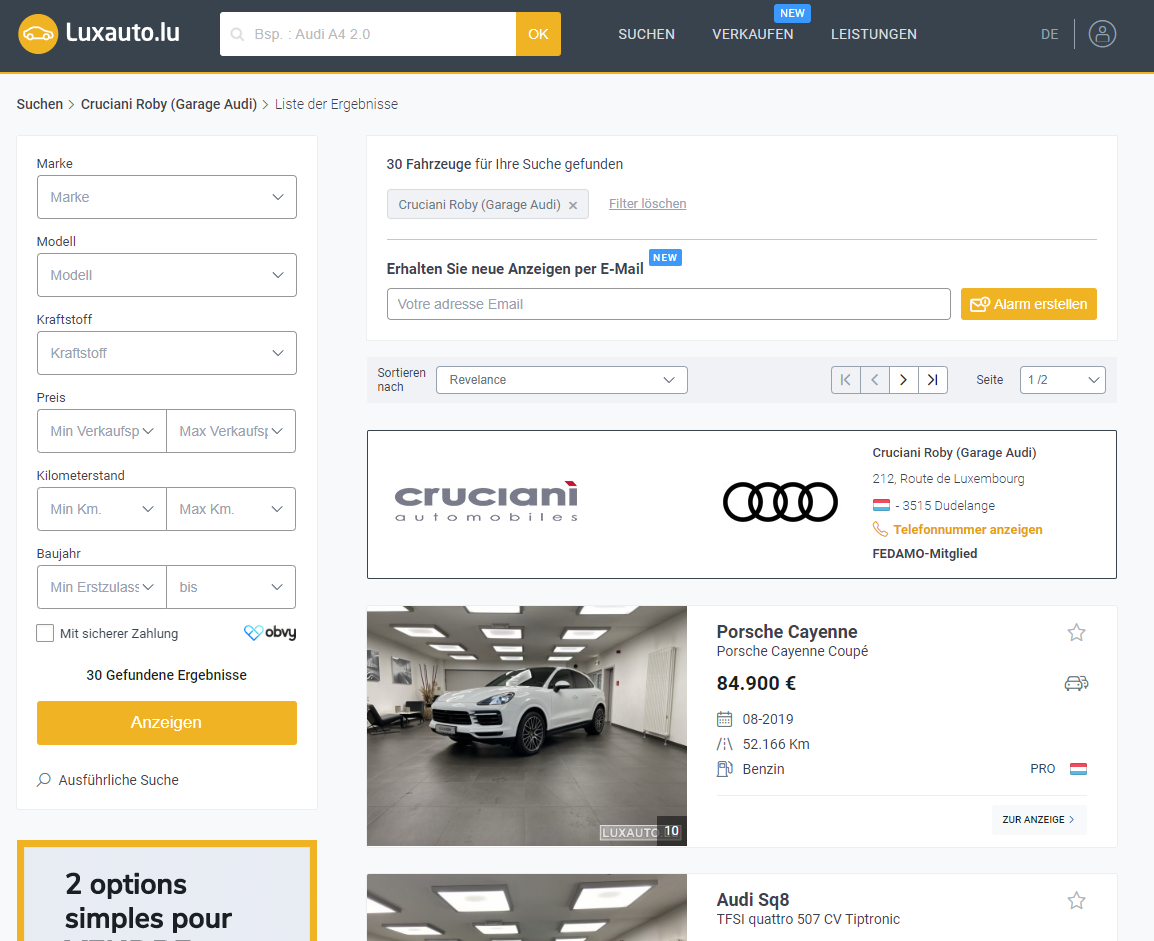Focus the Votre adresse Email field
The width and height of the screenshot is (1154, 941).
[x=668, y=304]
